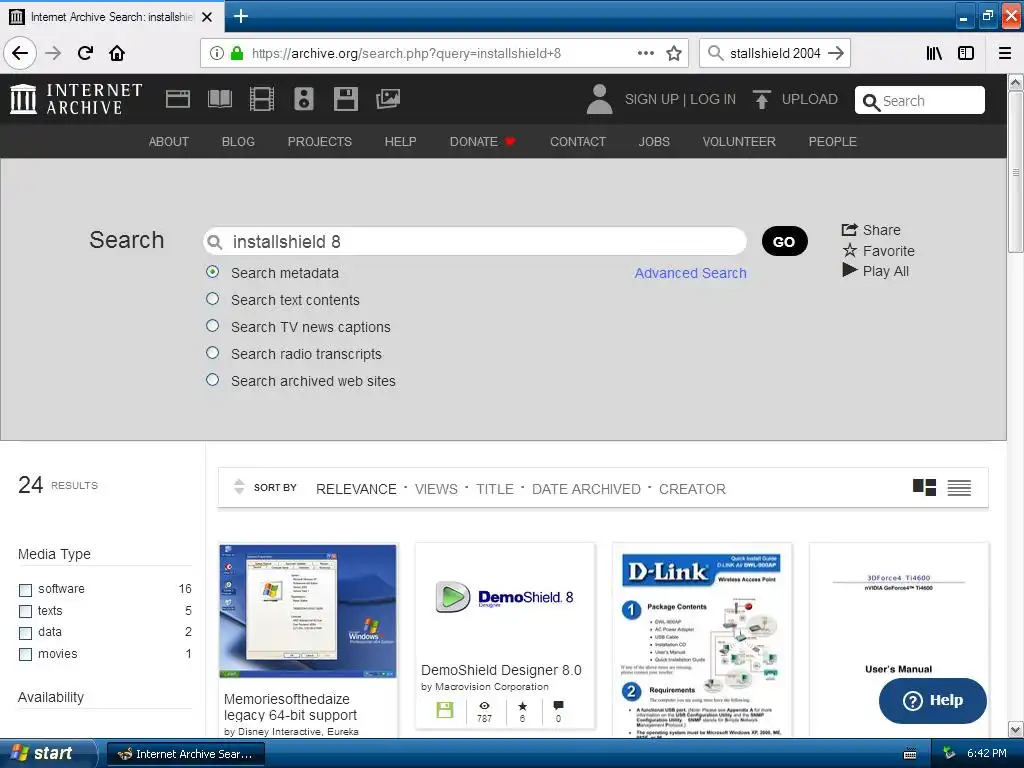Click the page vertical scrollbar thumb
The width and height of the screenshot is (1024, 768).
(x=1016, y=171)
